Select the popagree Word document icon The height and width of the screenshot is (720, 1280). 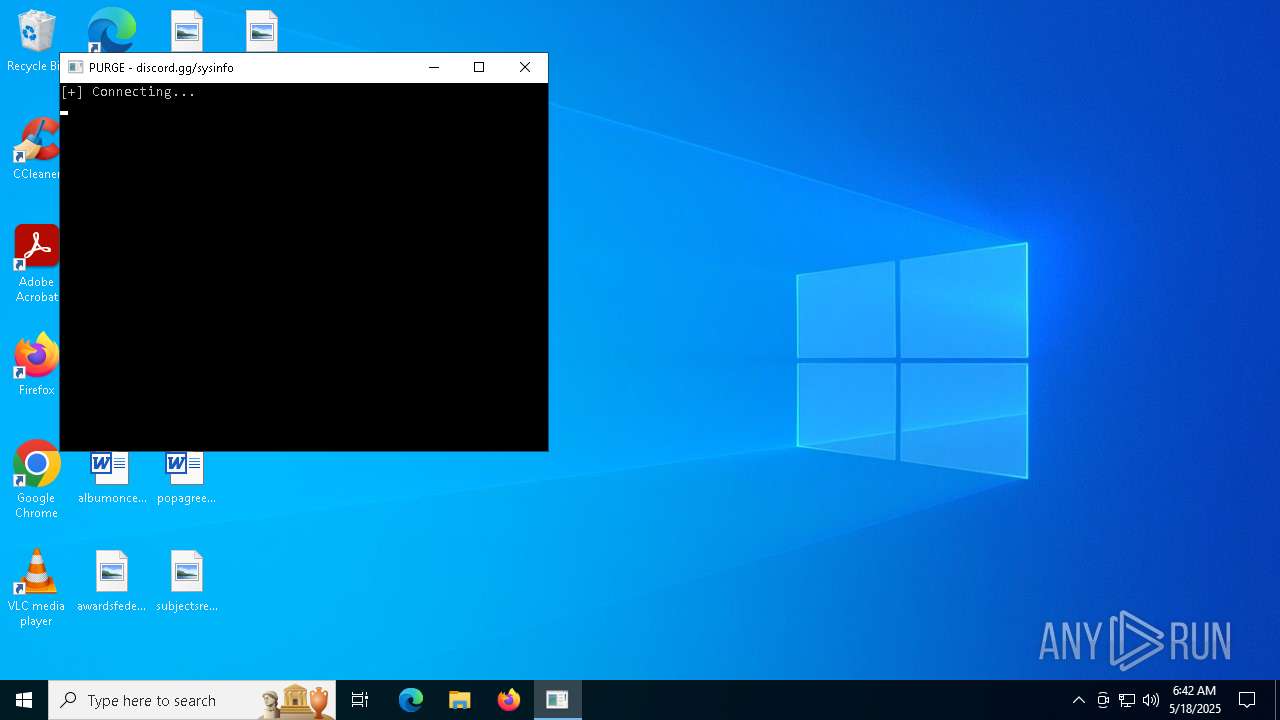pyautogui.click(x=186, y=478)
